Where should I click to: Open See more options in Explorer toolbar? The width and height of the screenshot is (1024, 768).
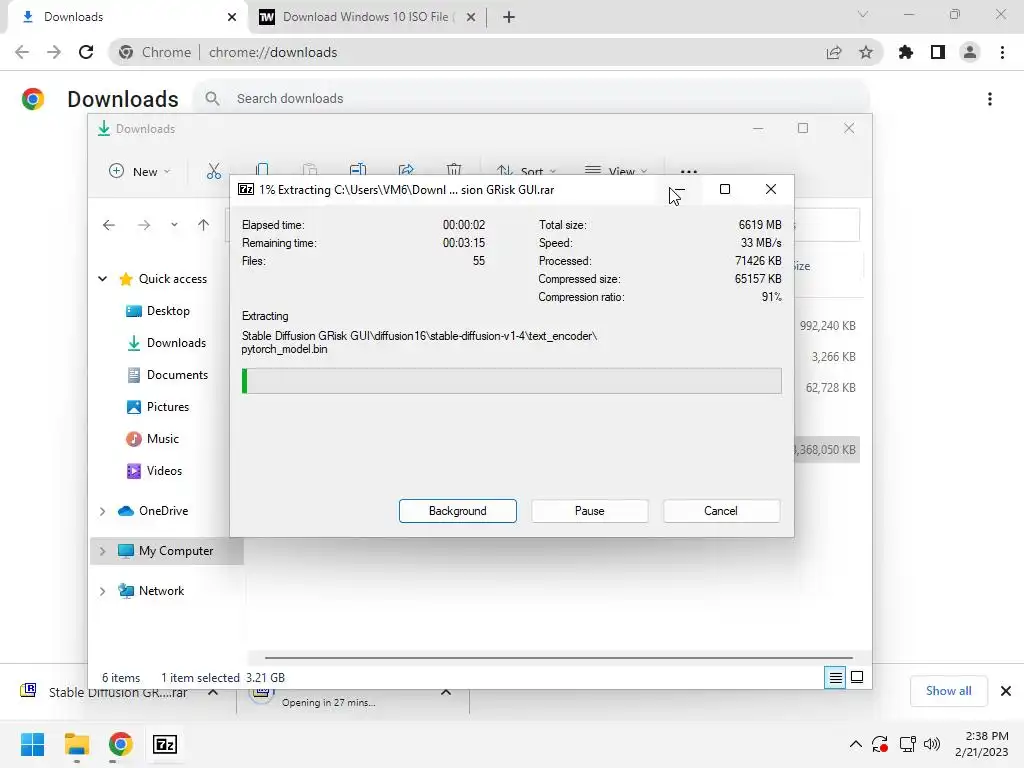688,171
